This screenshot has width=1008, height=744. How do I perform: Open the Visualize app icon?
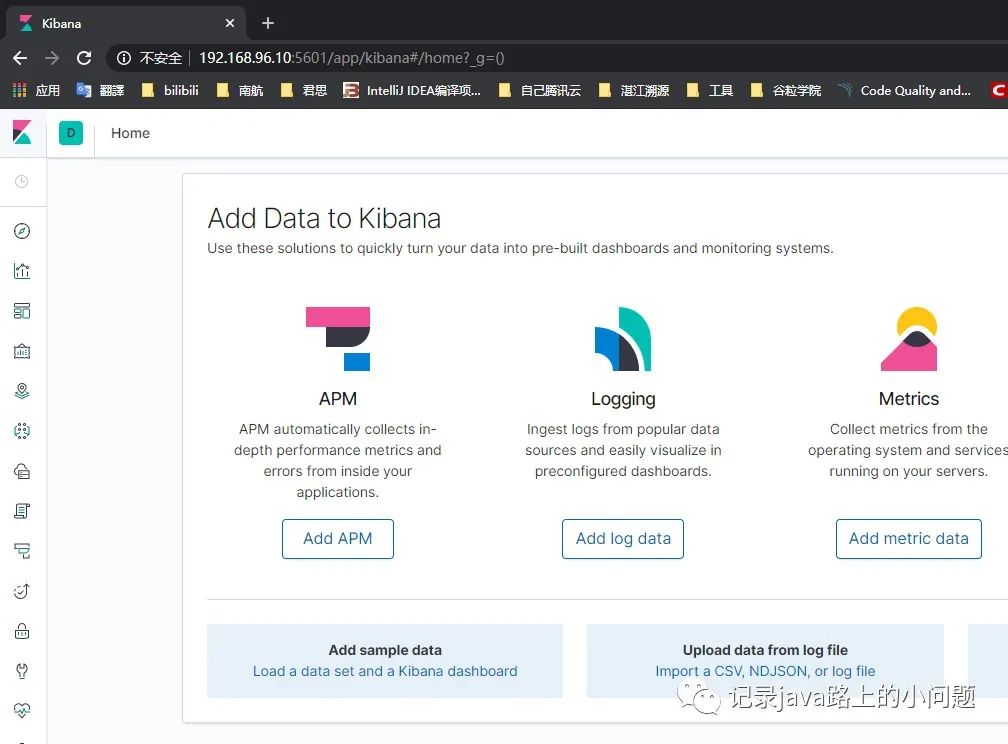point(22,270)
